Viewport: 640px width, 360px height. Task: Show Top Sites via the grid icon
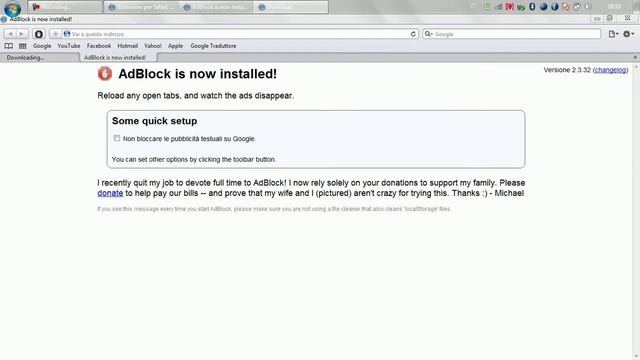23,46
